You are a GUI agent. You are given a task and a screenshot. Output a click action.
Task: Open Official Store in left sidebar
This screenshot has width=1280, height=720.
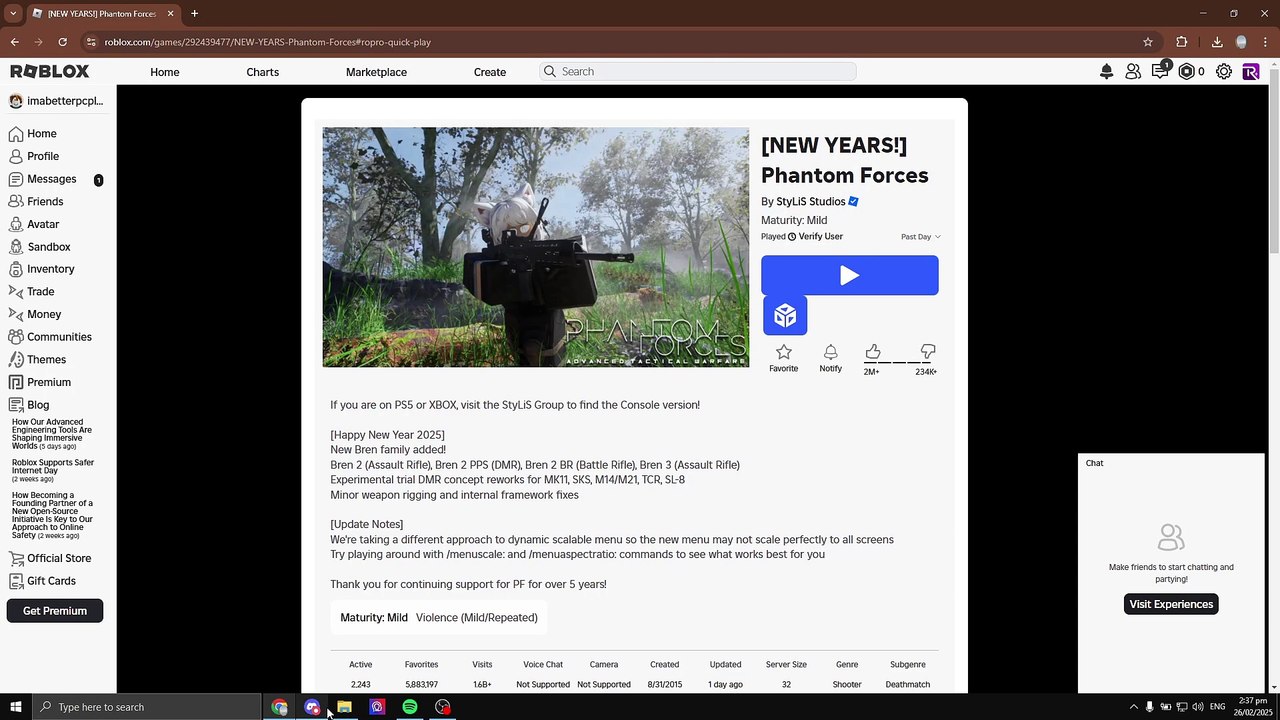coord(50,559)
